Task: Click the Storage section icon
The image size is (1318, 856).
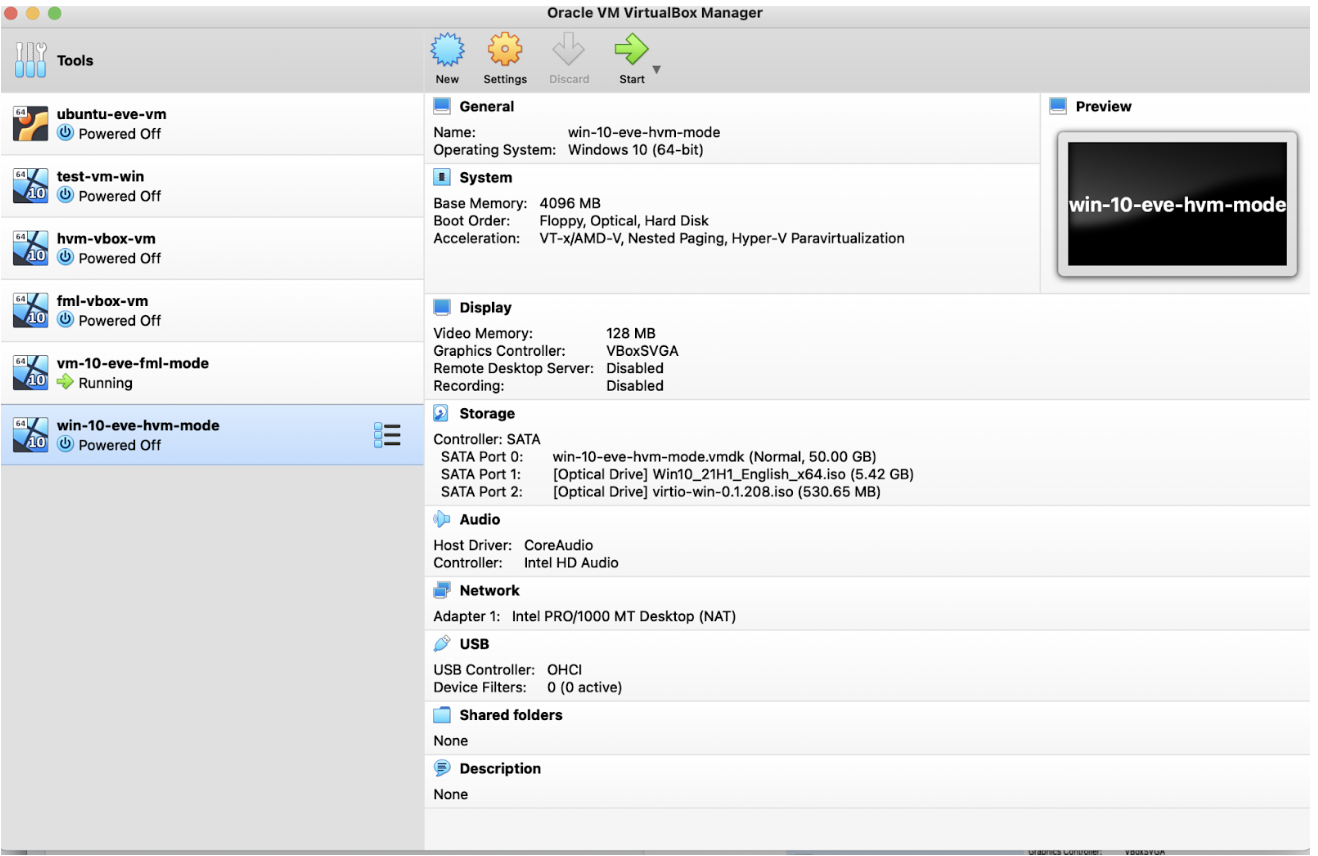Action: 440,413
